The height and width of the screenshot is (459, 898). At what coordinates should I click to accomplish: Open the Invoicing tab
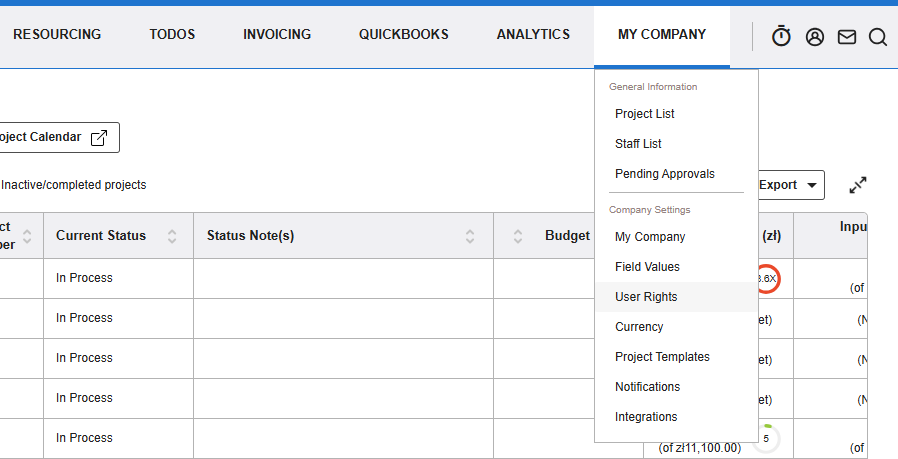277,35
